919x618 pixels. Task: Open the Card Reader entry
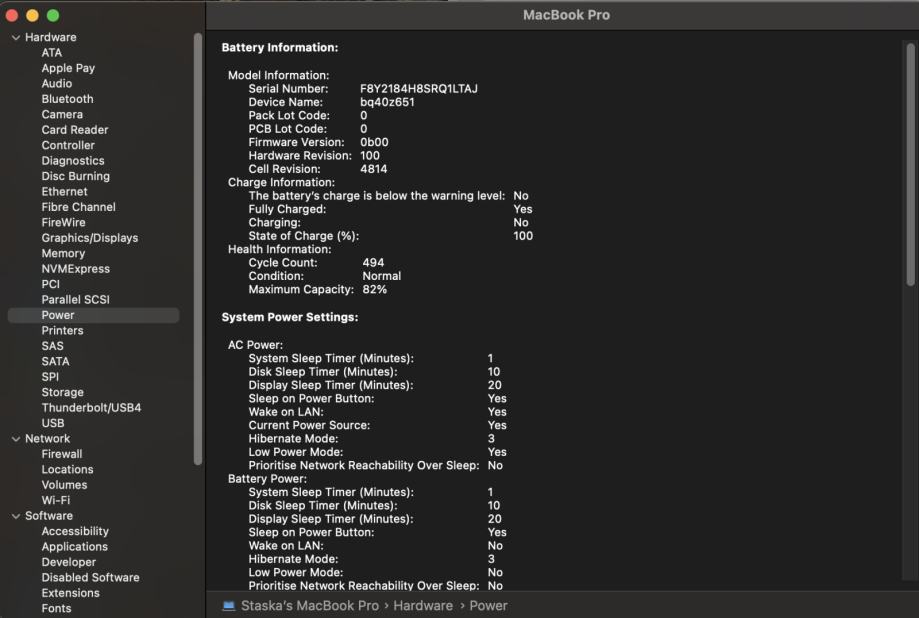pyautogui.click(x=75, y=130)
